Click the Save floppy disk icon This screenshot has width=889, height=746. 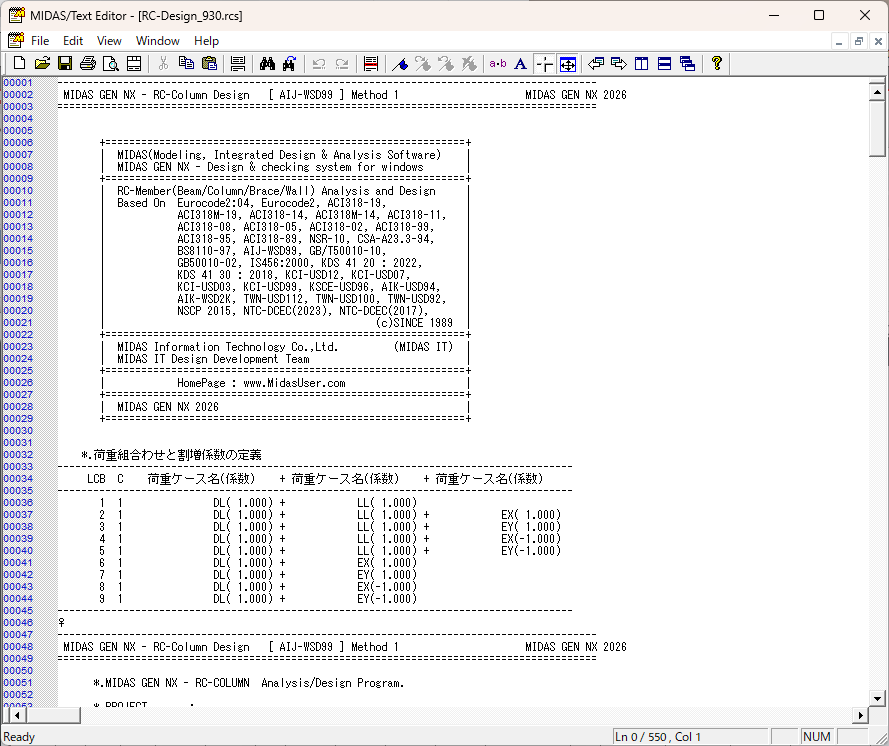tap(65, 63)
